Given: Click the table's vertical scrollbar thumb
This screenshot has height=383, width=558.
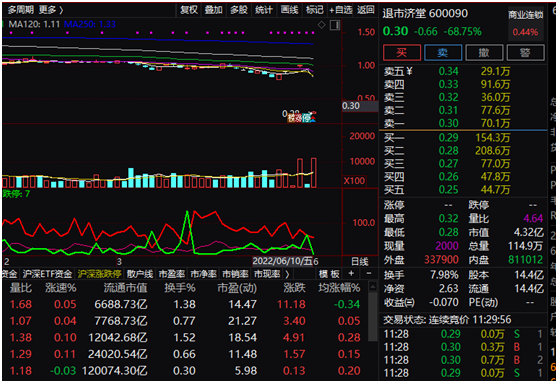Looking at the screenshot, I should click(373, 316).
